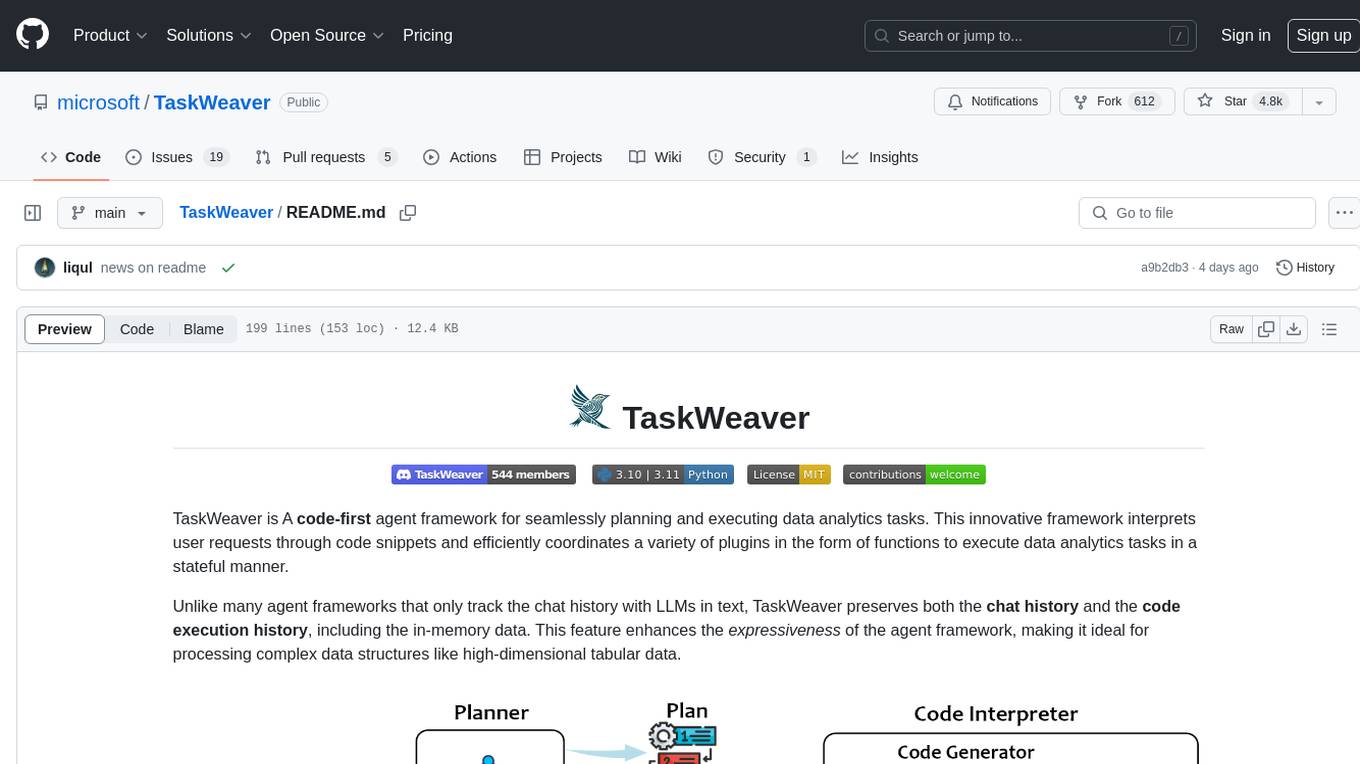Click the pull requests count 5 badge
Screen dimensions: 1360x764
[388, 157]
